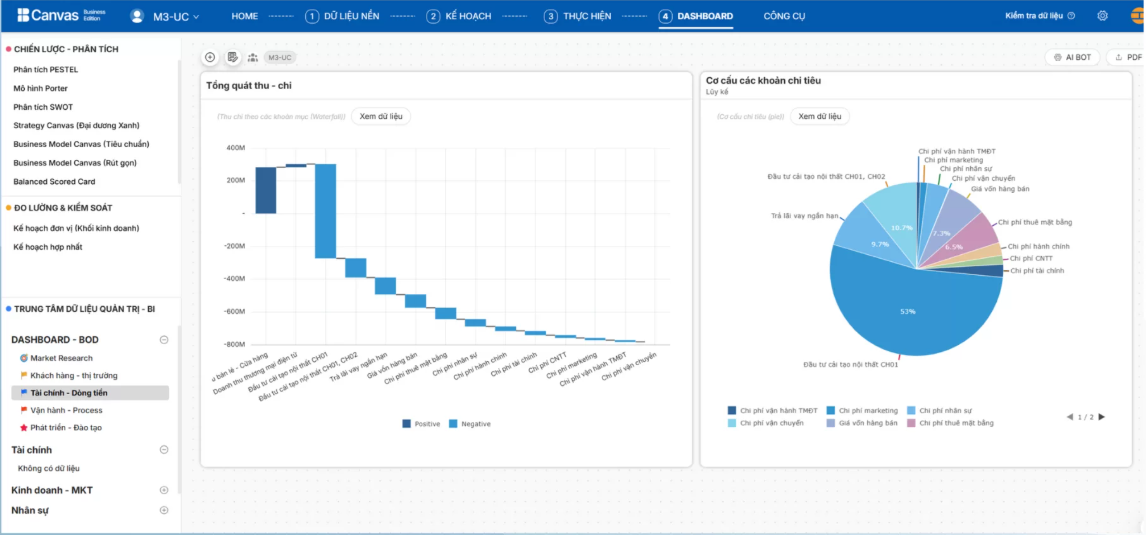Click the Market Research icon
The image size is (1146, 535).
coord(24,358)
